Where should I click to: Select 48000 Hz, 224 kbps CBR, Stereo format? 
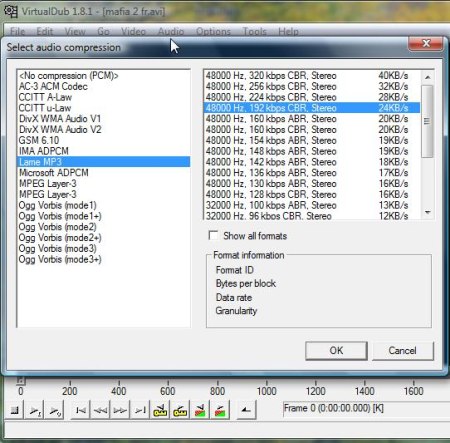(x=312, y=97)
